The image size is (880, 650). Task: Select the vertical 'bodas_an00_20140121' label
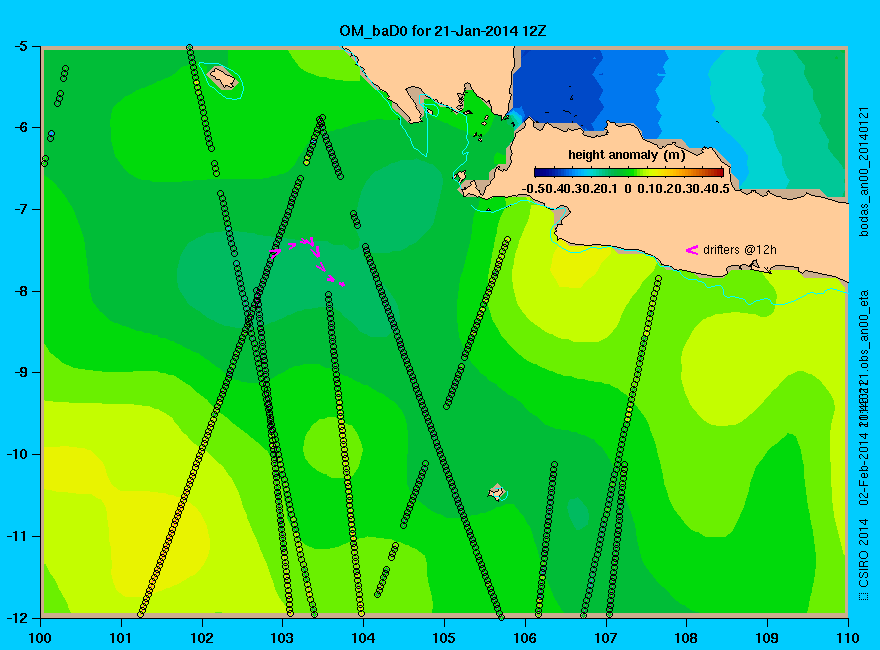[x=864, y=172]
